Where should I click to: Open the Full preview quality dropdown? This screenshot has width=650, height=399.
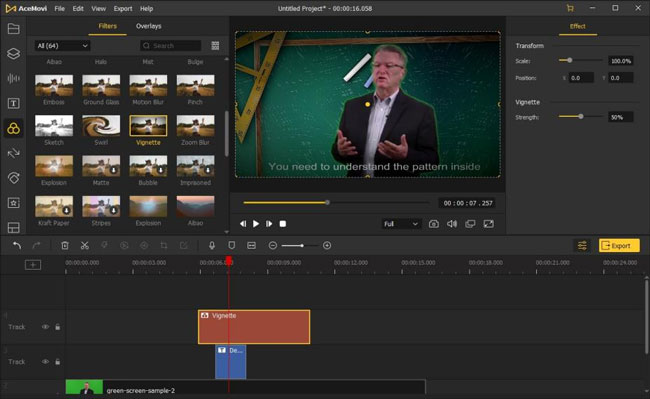[401, 224]
